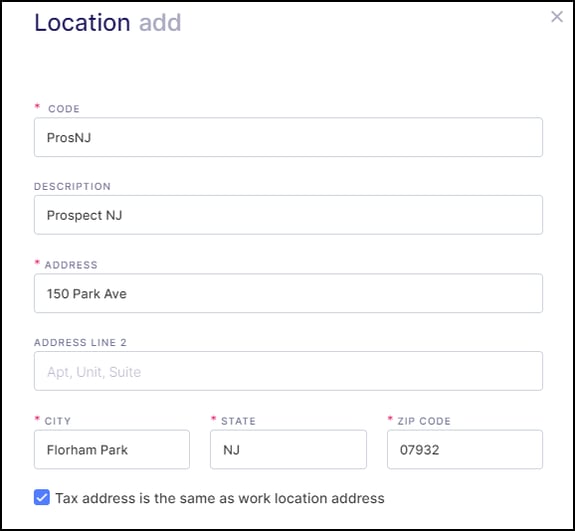575x531 pixels.
Task: Click the CODE field label
Action: tap(64, 109)
